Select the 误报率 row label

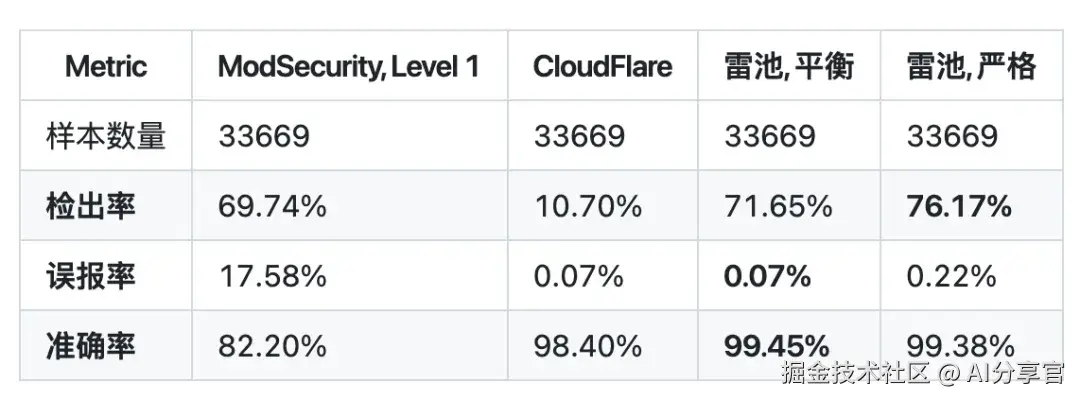(x=91, y=276)
